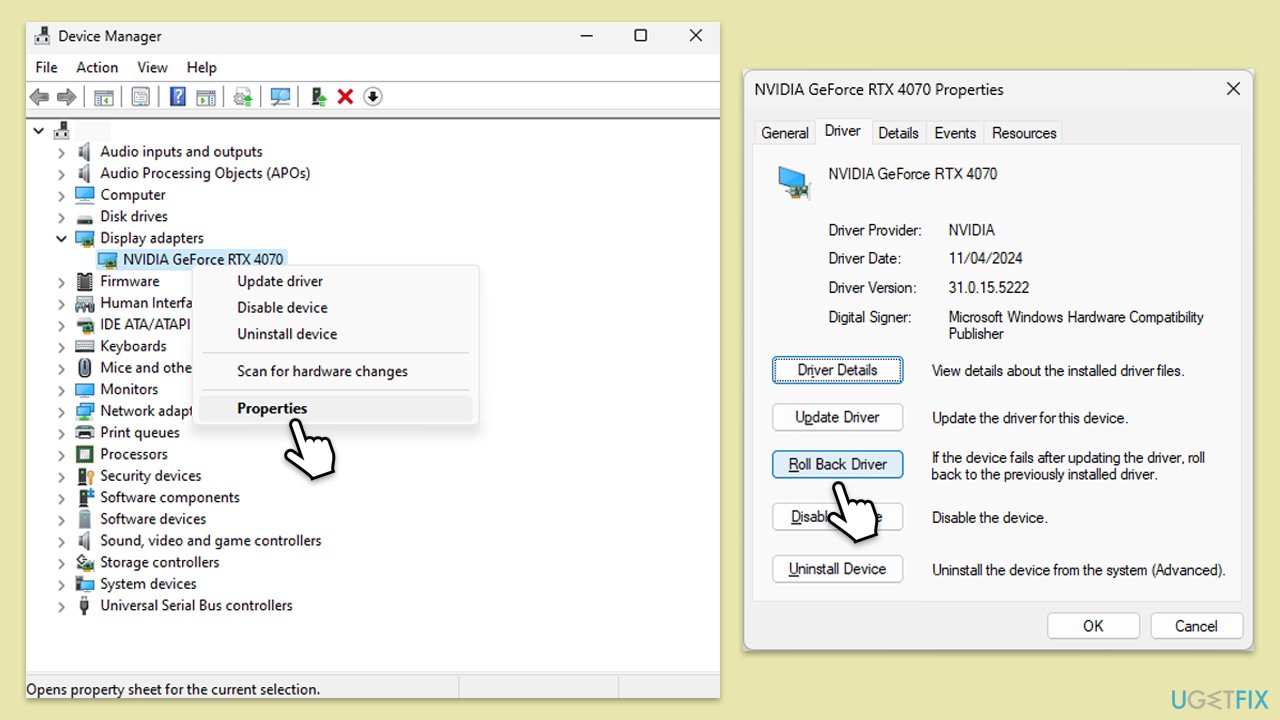
Task: Click the Security devices icon
Action: coord(85,476)
